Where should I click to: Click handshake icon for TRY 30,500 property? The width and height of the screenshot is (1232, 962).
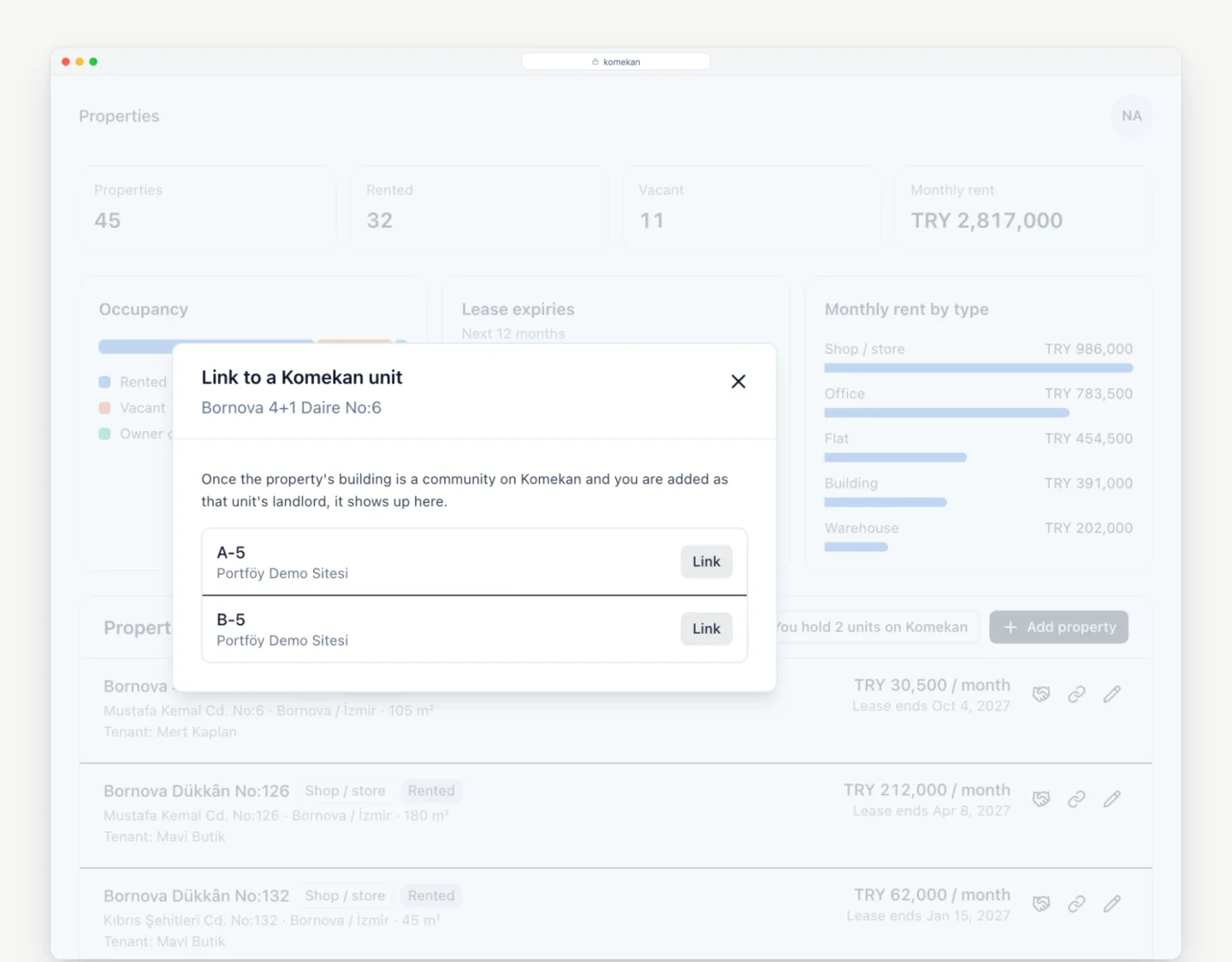(1040, 694)
